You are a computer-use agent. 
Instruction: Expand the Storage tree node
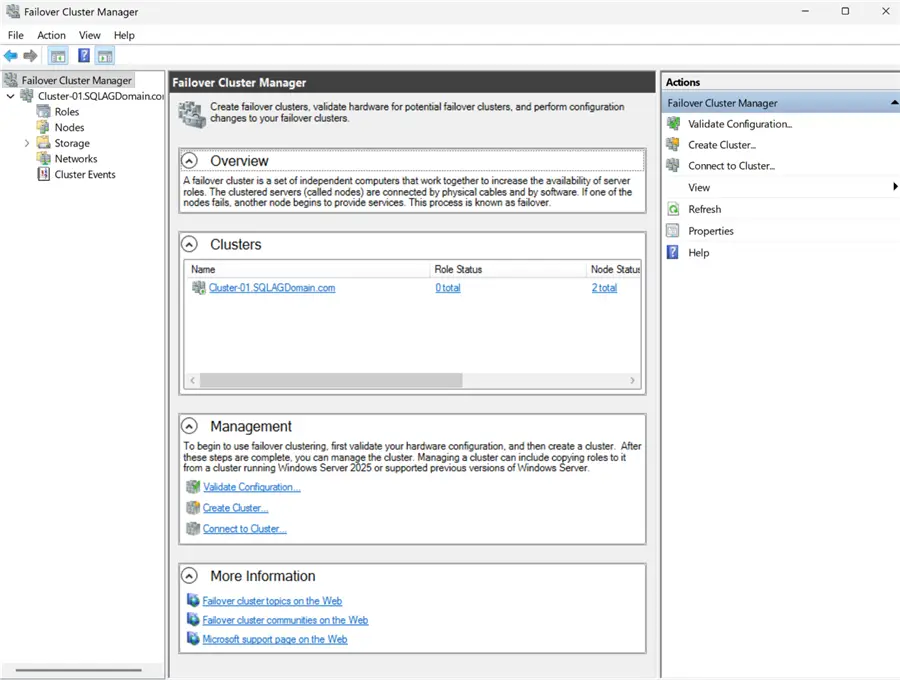click(x=26, y=143)
